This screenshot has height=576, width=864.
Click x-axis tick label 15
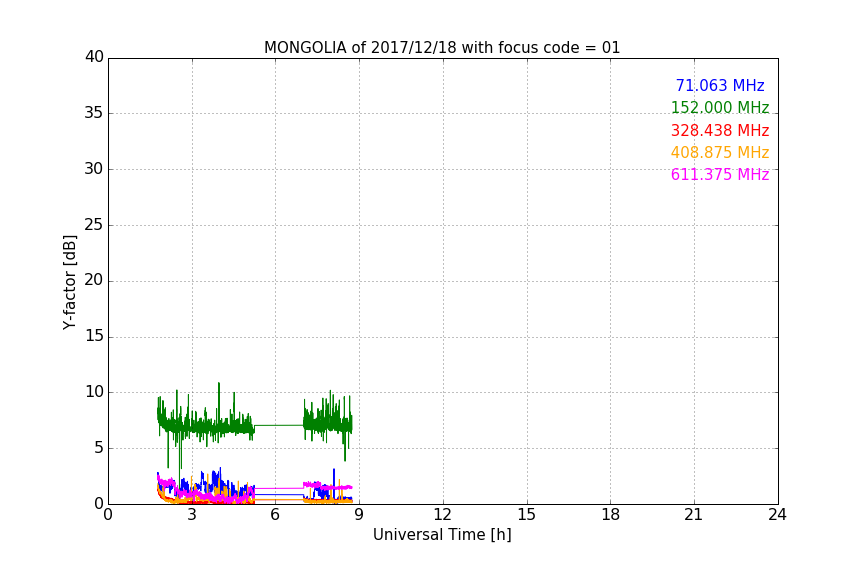(x=527, y=515)
